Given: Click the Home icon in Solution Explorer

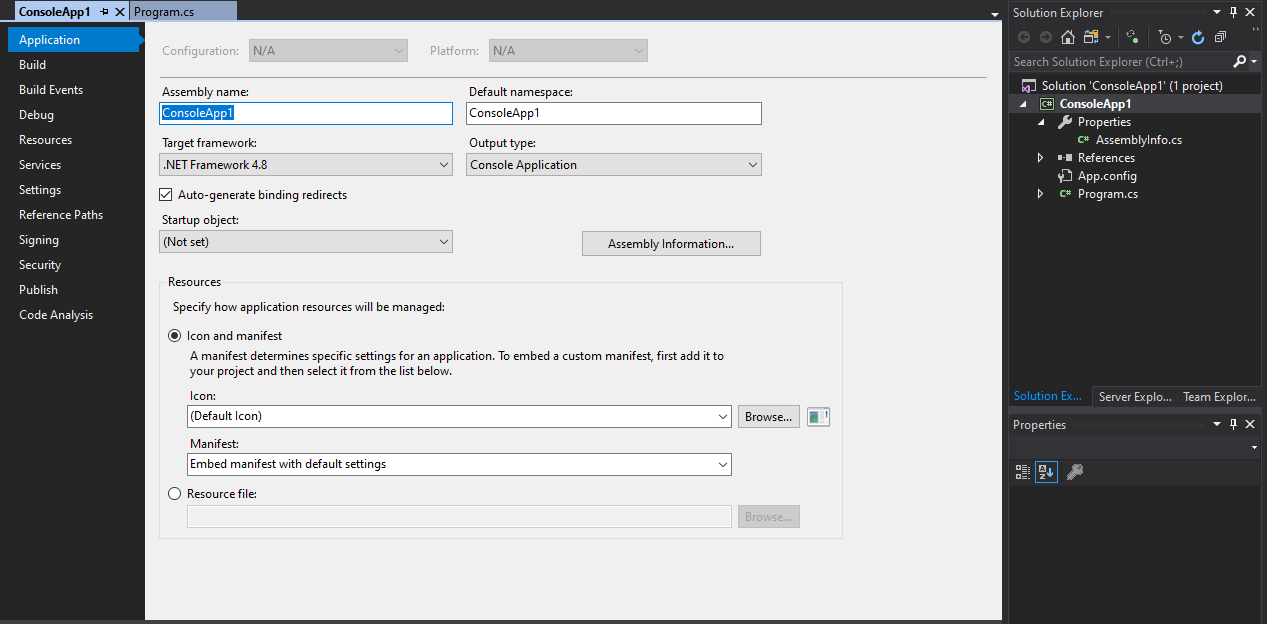Looking at the screenshot, I should (x=1068, y=37).
